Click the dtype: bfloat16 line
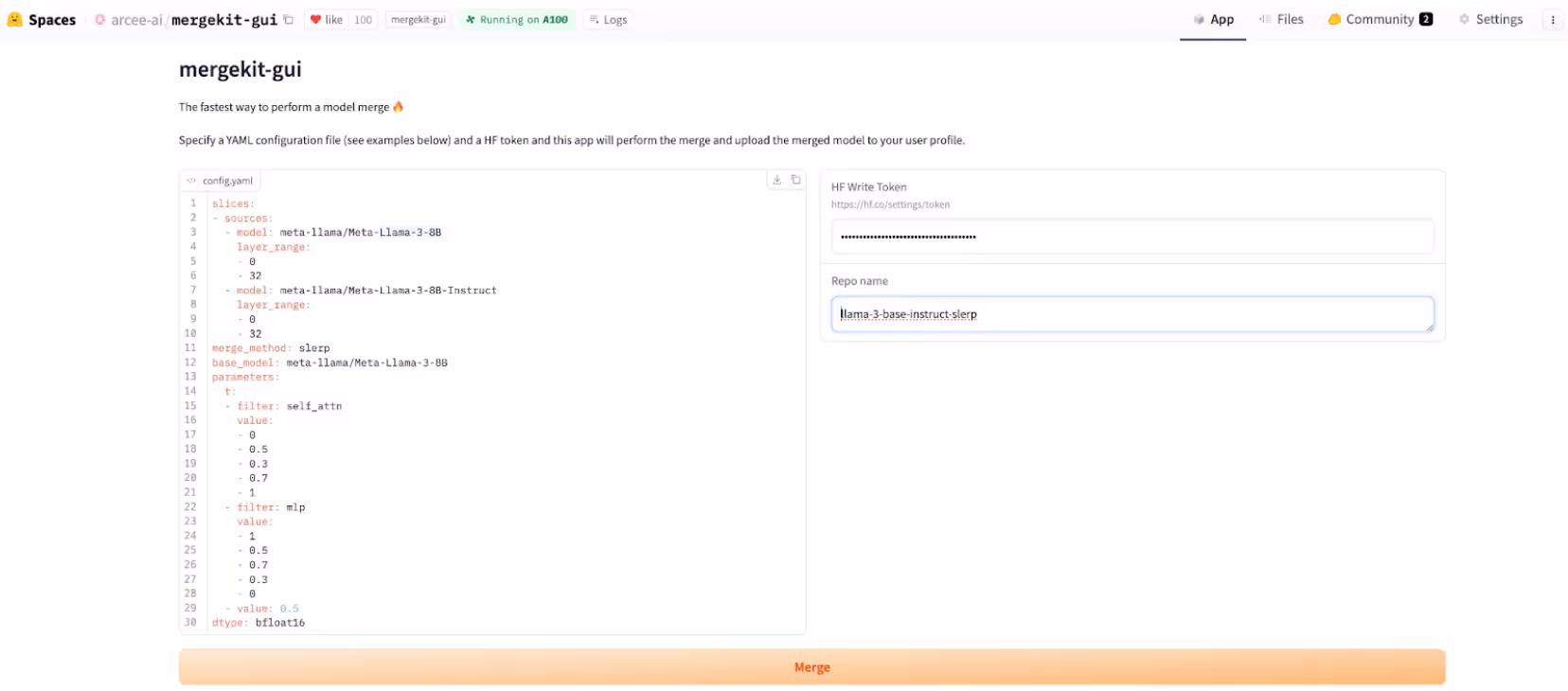 [x=258, y=623]
